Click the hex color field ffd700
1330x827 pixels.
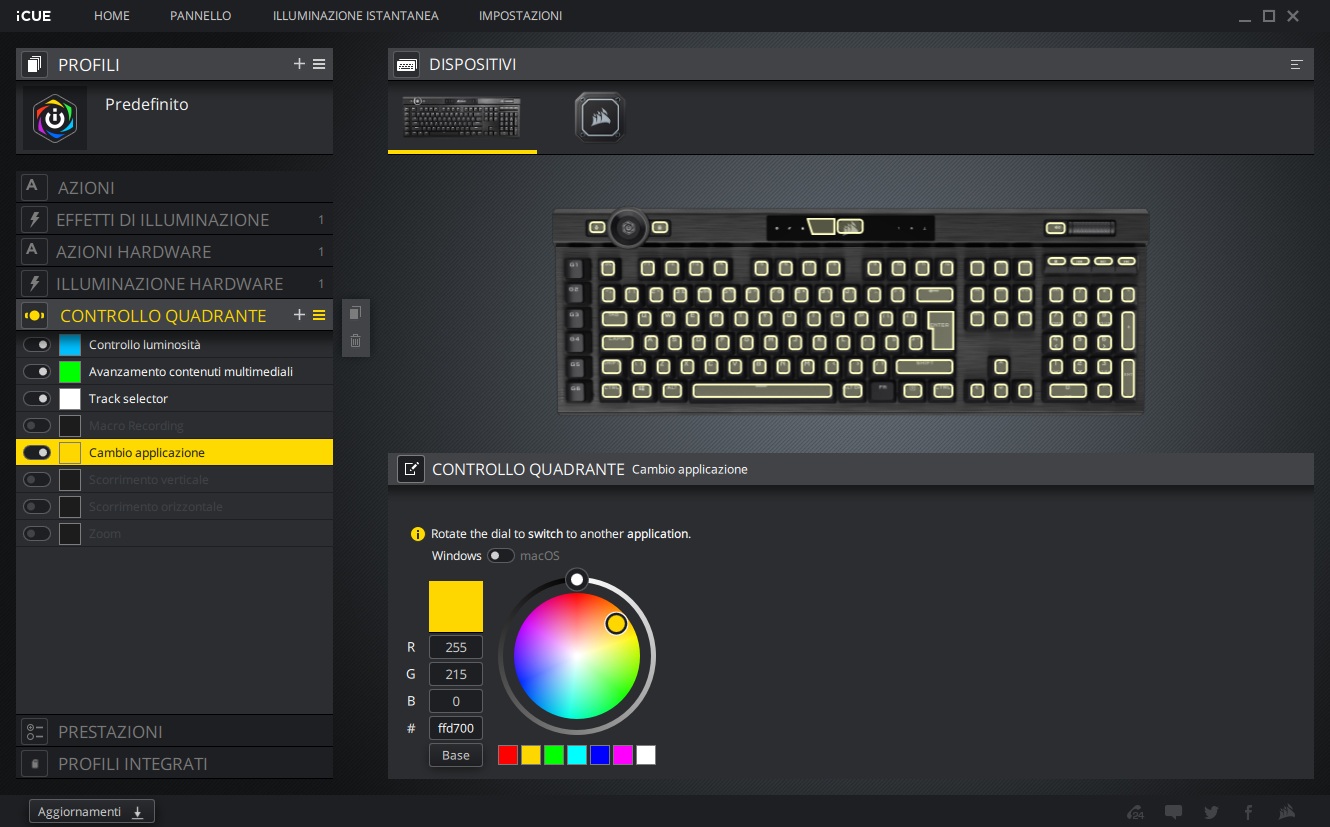(456, 728)
